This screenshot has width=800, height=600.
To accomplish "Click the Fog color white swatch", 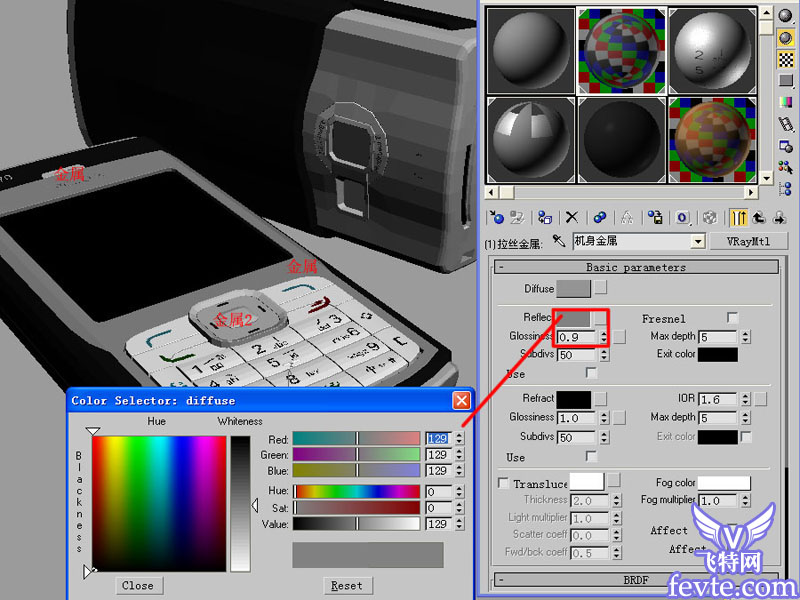I will click(724, 483).
